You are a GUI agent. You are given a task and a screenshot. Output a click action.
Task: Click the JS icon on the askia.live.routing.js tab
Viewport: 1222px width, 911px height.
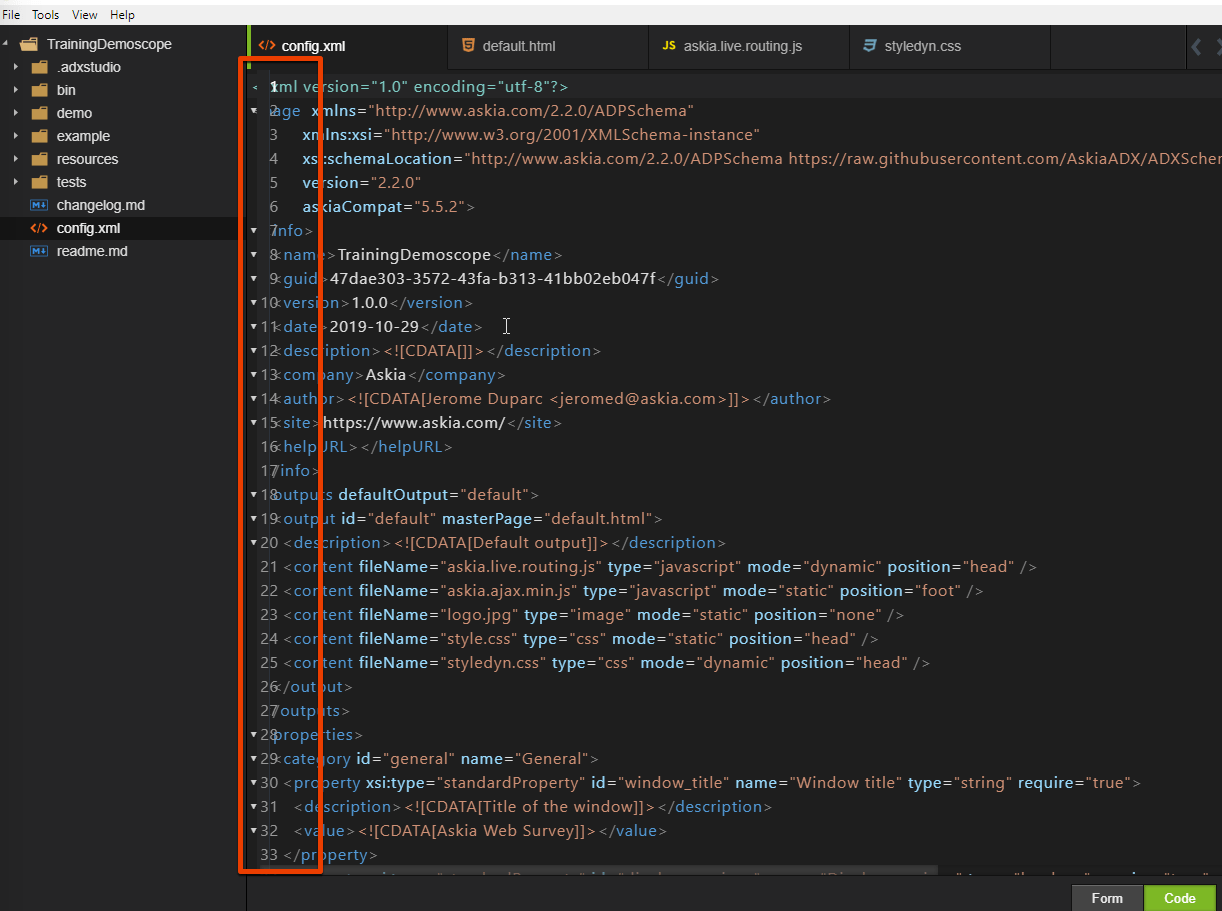pos(668,45)
